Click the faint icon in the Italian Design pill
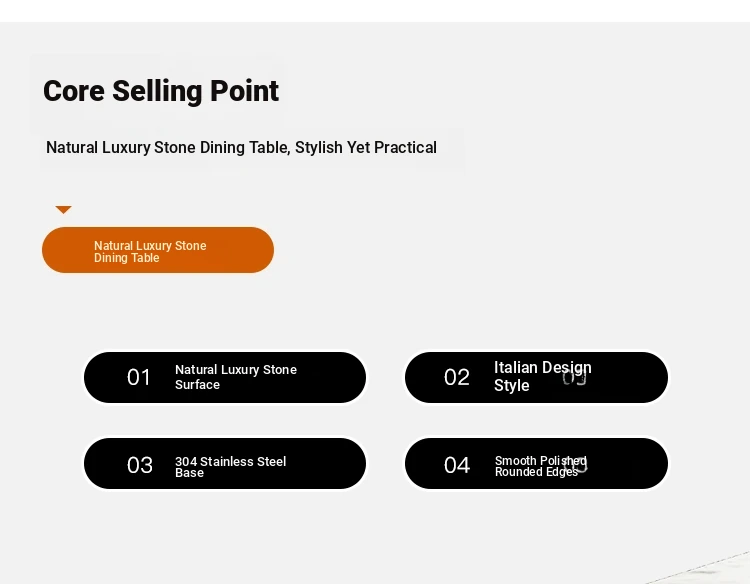 pyautogui.click(x=575, y=377)
